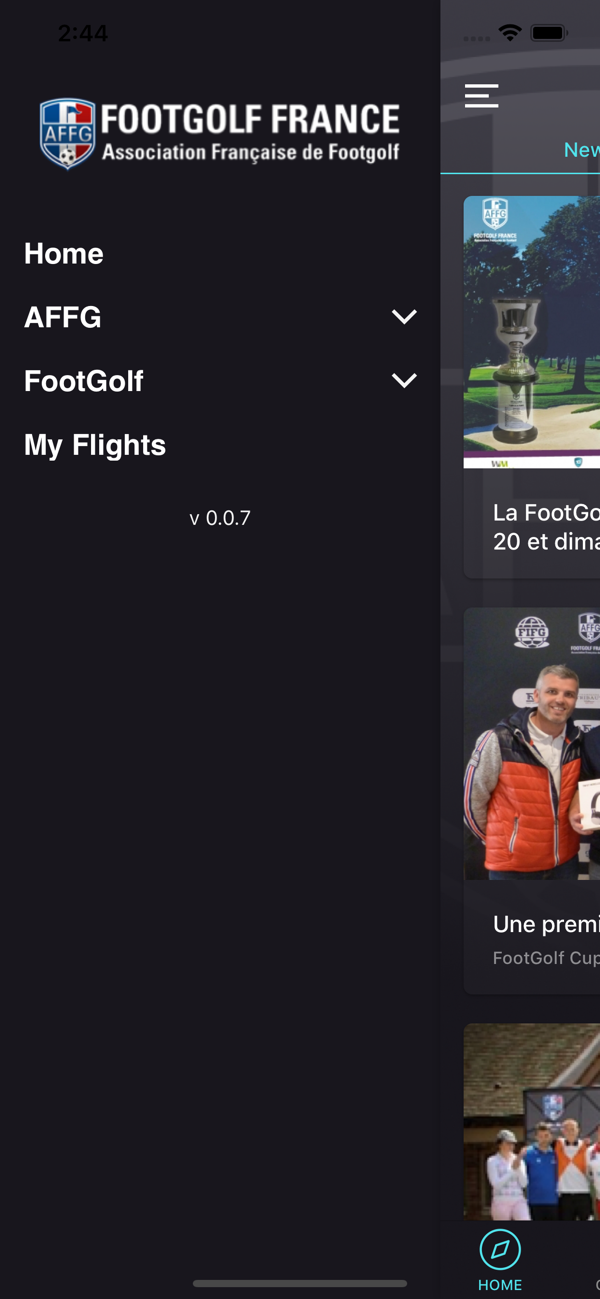Tap the HOME compass icon
This screenshot has height=1299, width=600.
click(x=500, y=1248)
